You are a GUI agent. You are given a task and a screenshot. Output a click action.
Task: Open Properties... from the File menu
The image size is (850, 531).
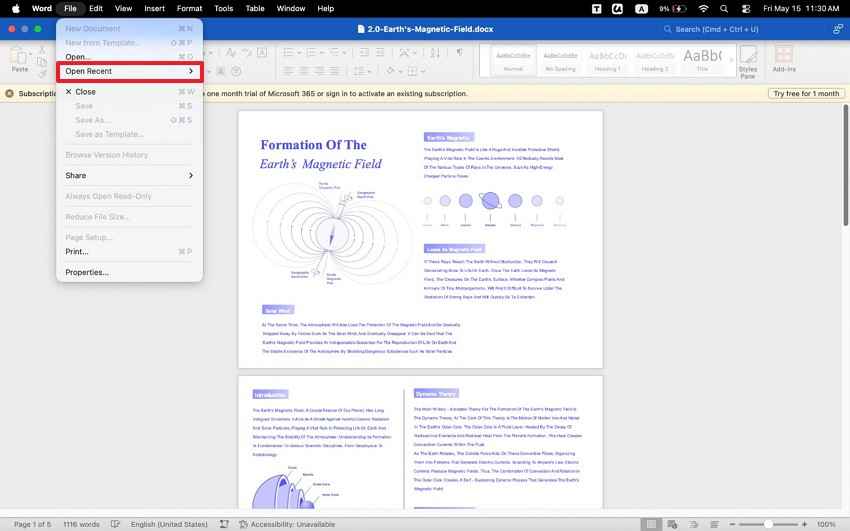point(130,272)
